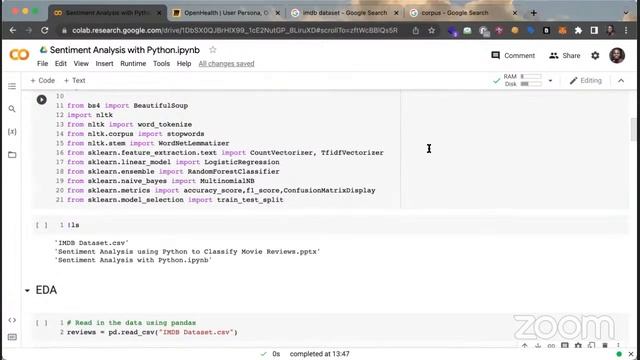This screenshot has width=640, height=360.
Task: Open the Comment panel
Action: pyautogui.click(x=513, y=56)
